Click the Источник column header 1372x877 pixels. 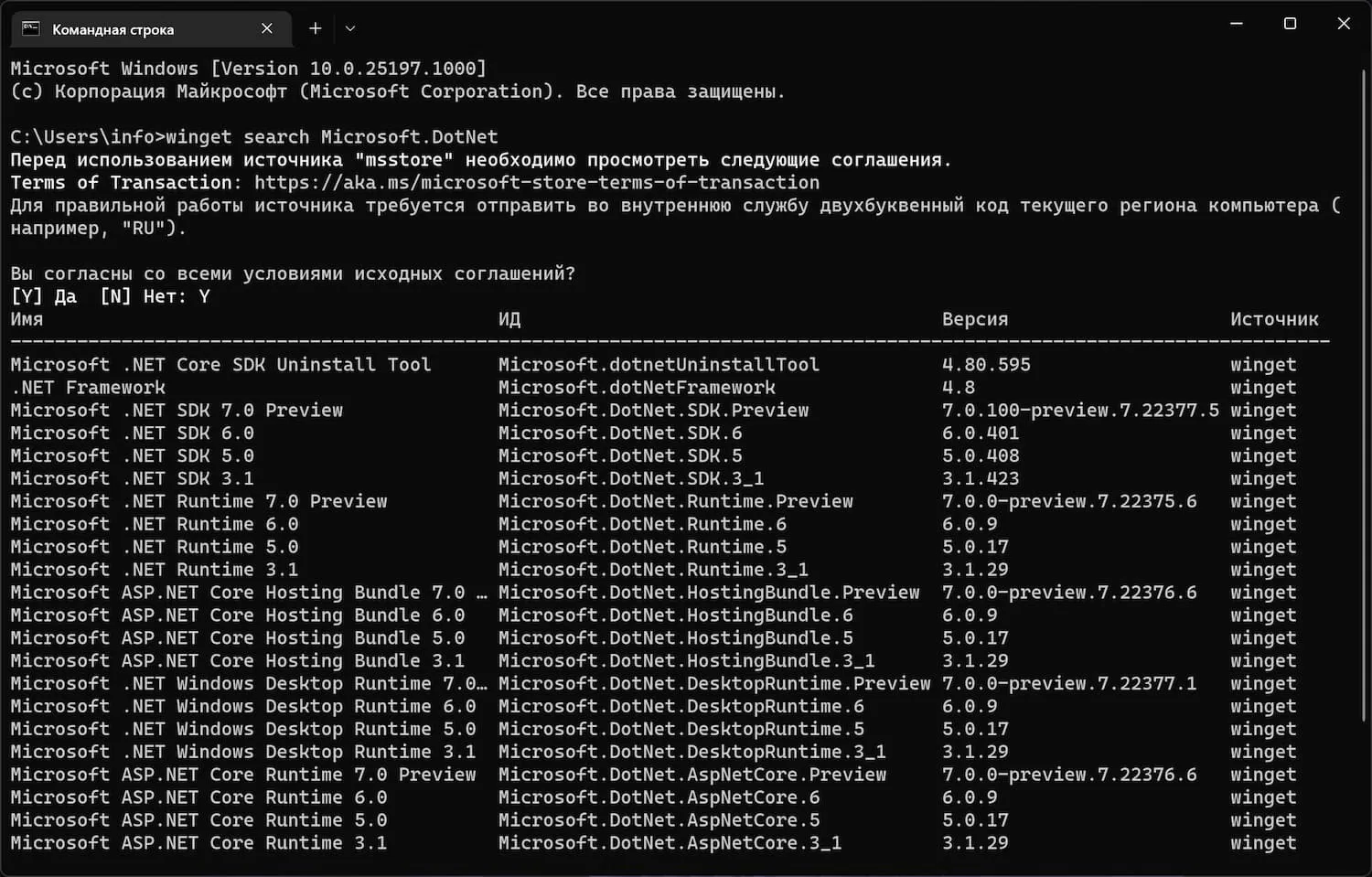coord(1274,319)
